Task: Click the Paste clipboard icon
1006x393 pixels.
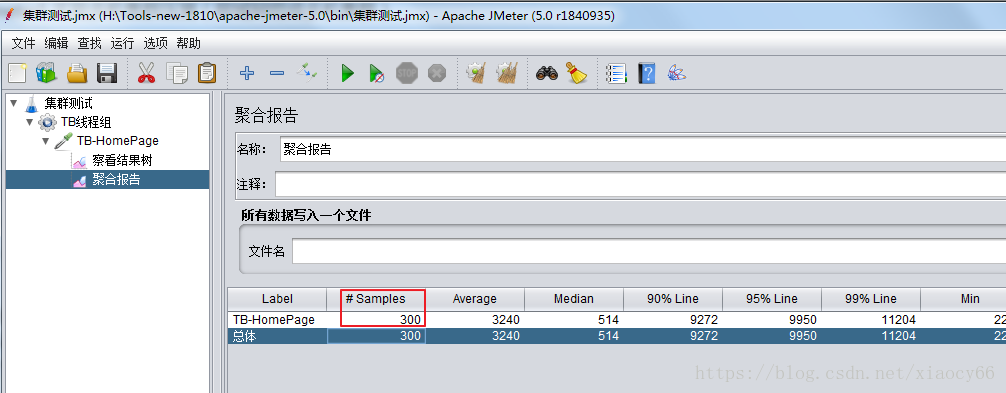Action: point(207,73)
